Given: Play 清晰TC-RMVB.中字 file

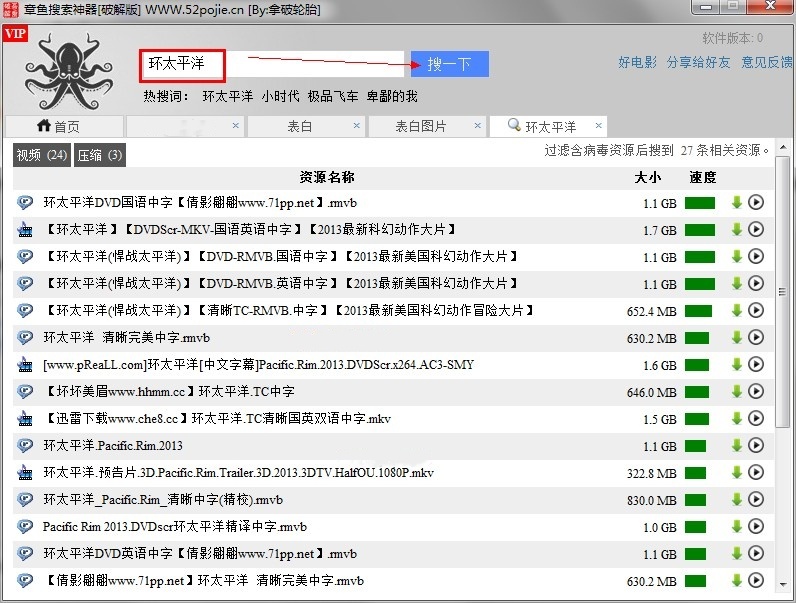Looking at the screenshot, I should [x=756, y=310].
